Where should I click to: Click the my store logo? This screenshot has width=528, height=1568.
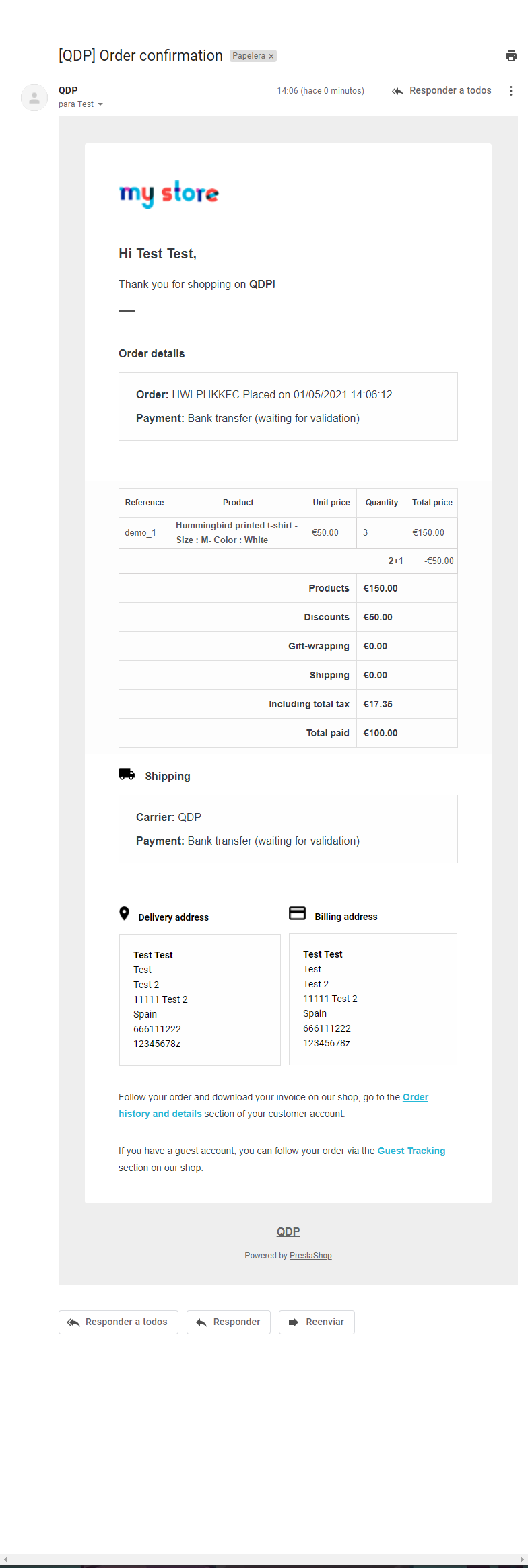pyautogui.click(x=169, y=194)
